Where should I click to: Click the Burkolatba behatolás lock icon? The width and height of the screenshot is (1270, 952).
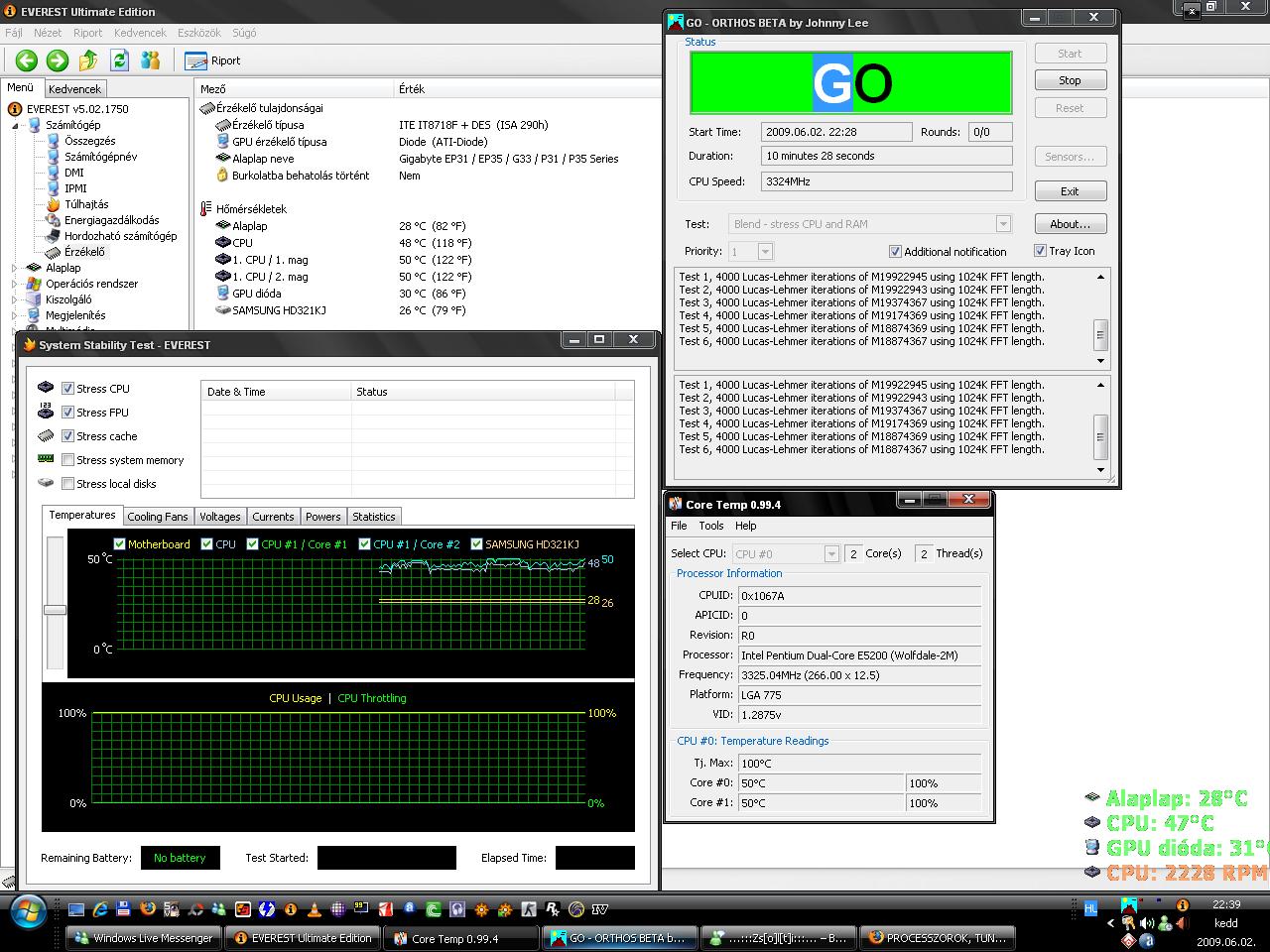tap(222, 176)
